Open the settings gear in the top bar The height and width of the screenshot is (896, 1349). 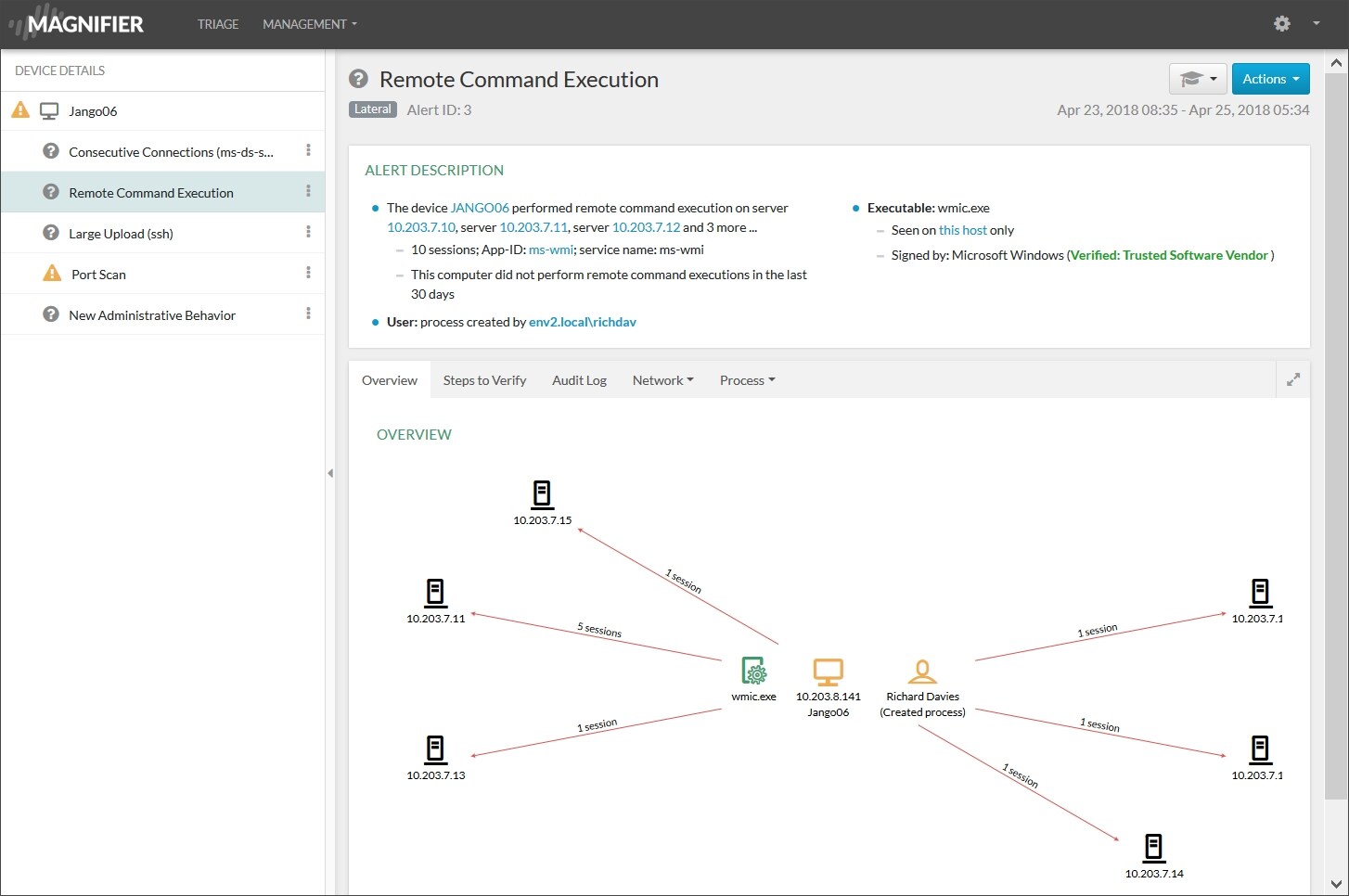click(x=1282, y=24)
